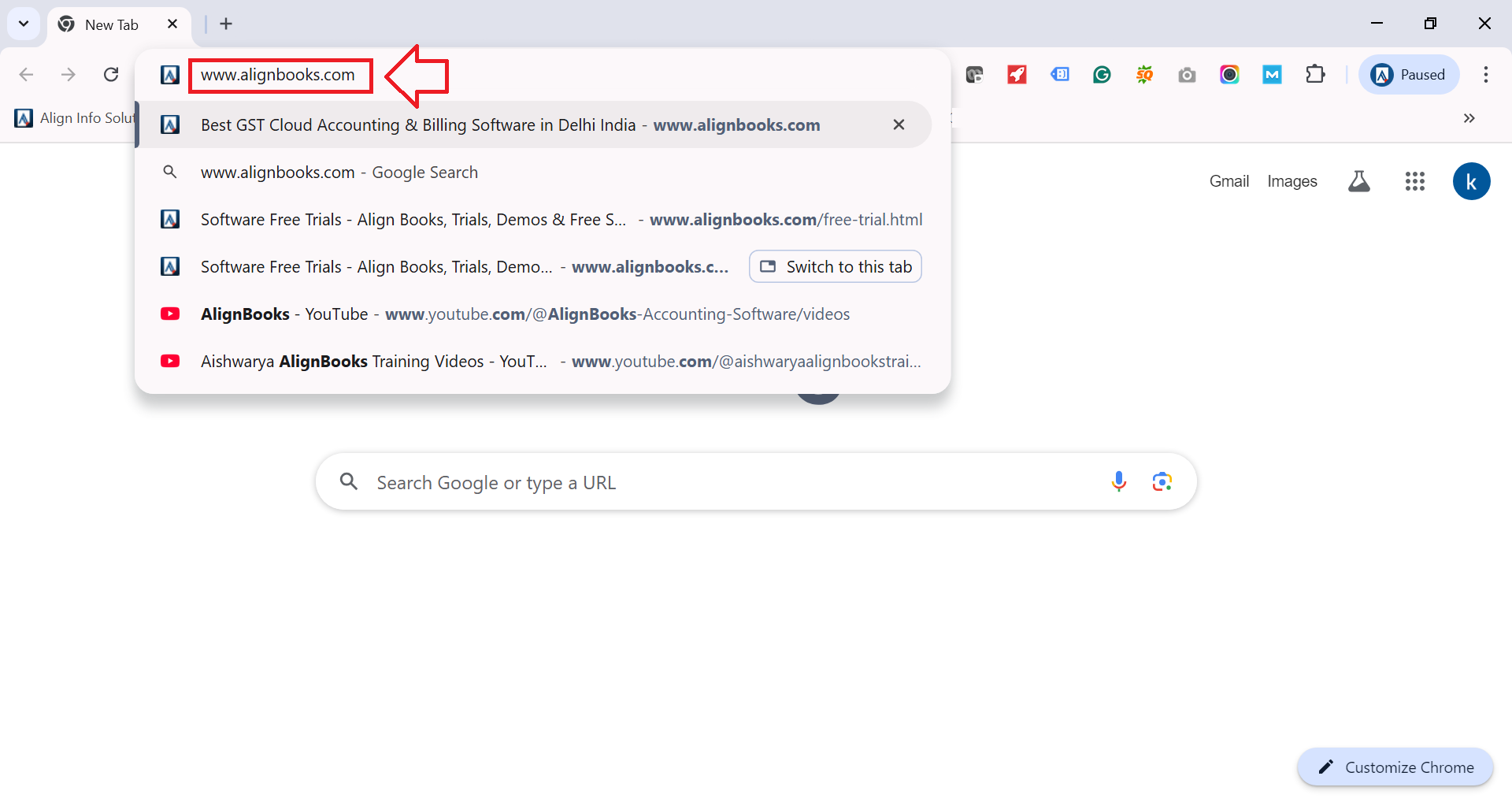Open Search Labs flask icon

click(1359, 181)
